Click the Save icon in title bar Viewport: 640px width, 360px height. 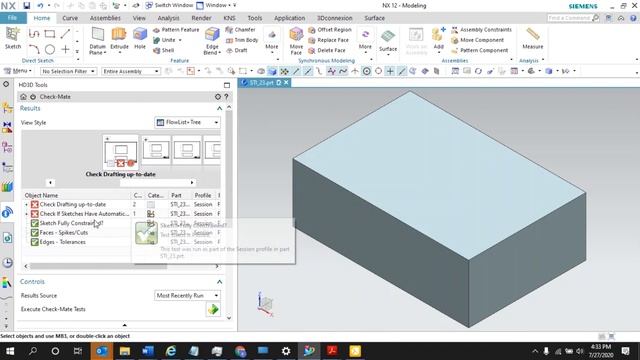pos(27,6)
